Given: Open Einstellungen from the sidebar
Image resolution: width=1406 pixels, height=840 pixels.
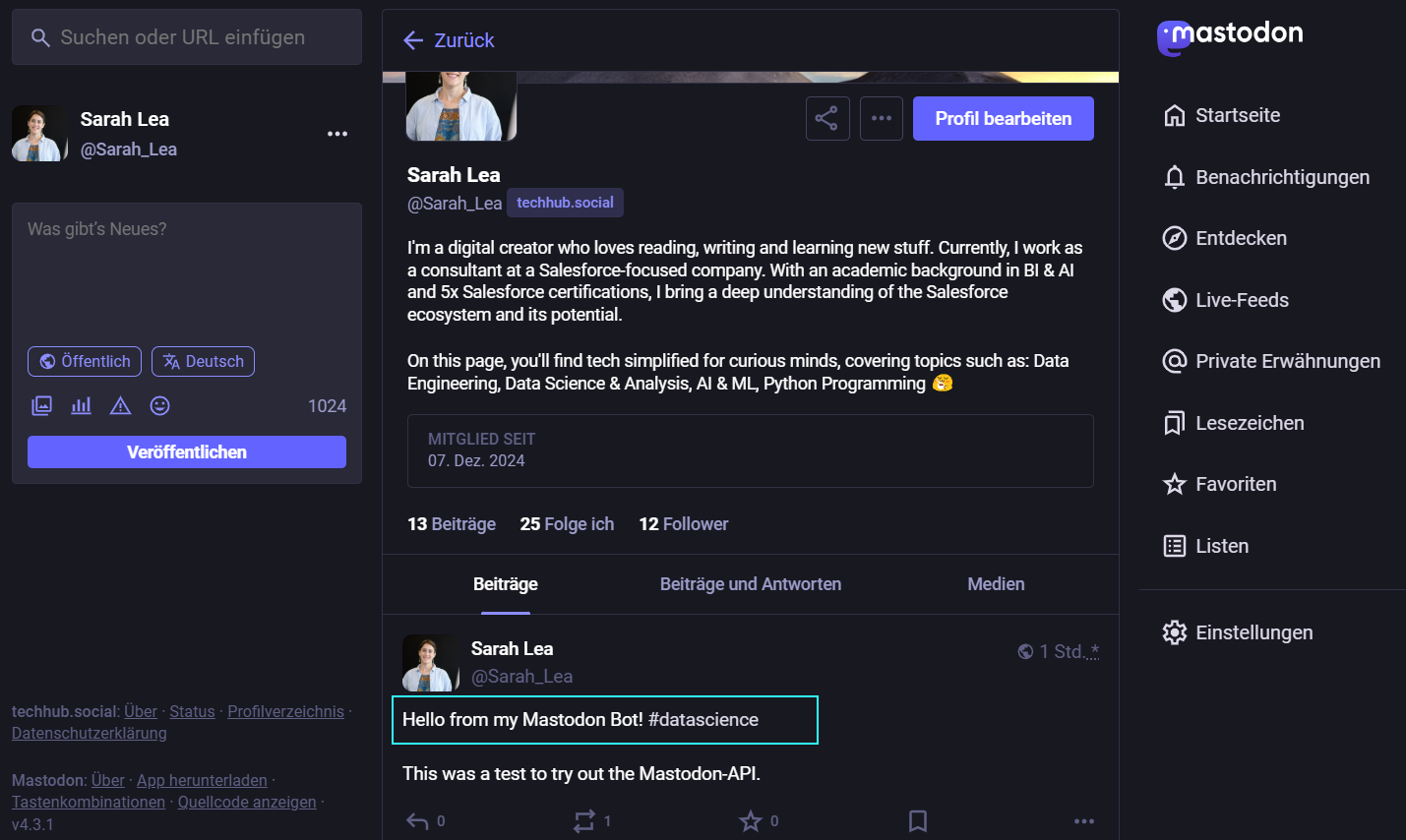Looking at the screenshot, I should click(x=1253, y=632).
